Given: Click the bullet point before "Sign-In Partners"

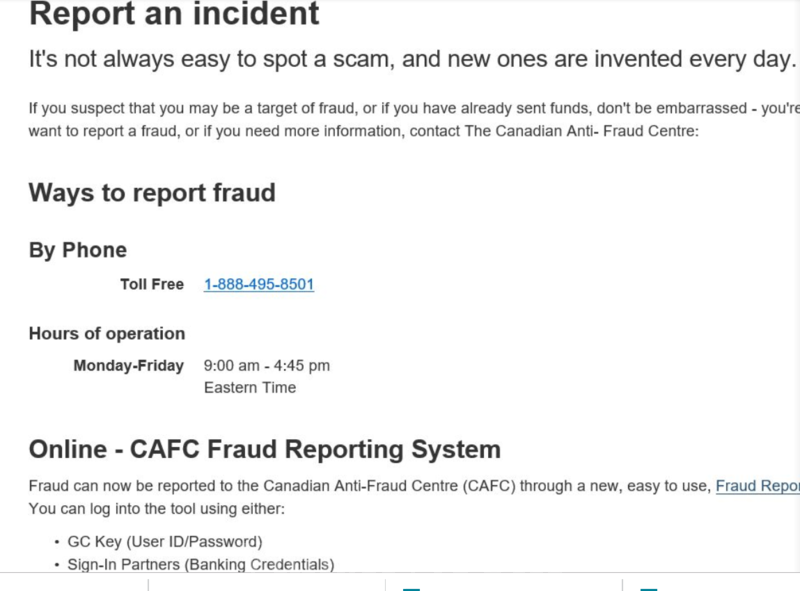Looking at the screenshot, I should pyautogui.click(x=57, y=565).
